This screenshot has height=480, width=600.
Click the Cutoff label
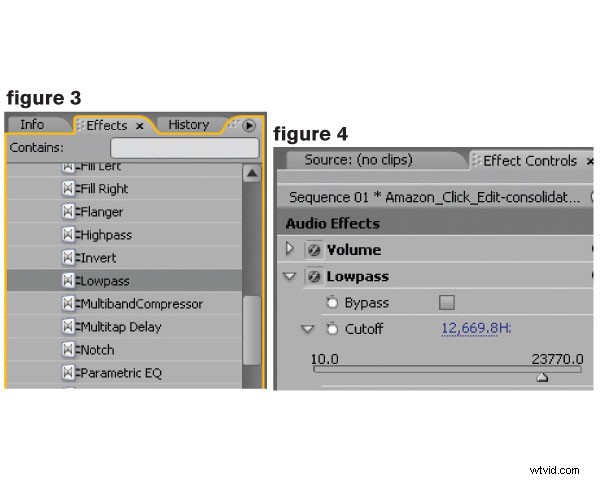(x=364, y=329)
